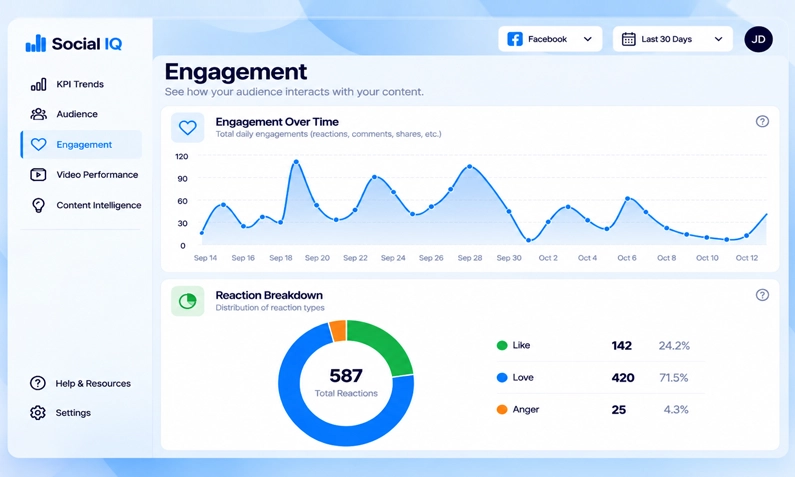Click help icon on Engagement Over Time card
The image size is (795, 477).
tap(762, 121)
